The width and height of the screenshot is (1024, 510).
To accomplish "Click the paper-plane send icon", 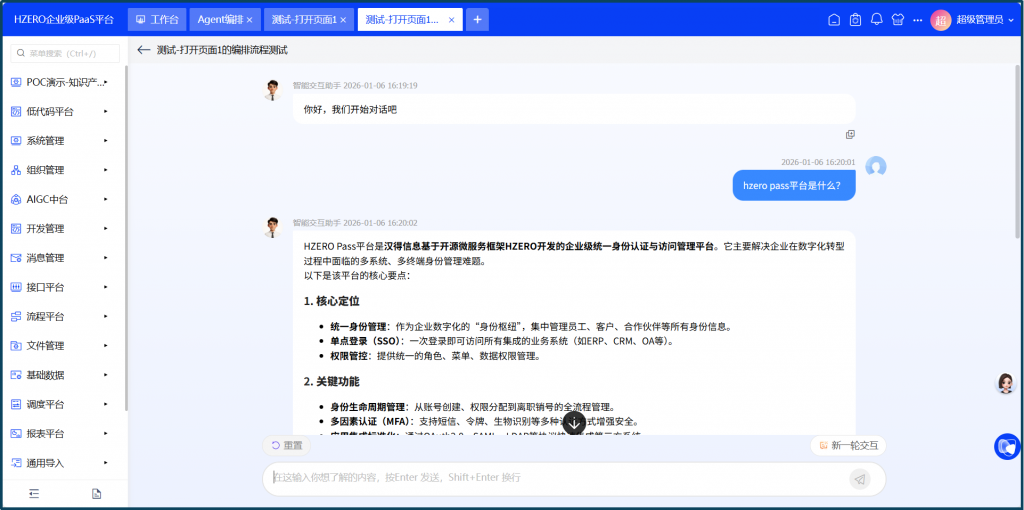I will (x=859, y=479).
